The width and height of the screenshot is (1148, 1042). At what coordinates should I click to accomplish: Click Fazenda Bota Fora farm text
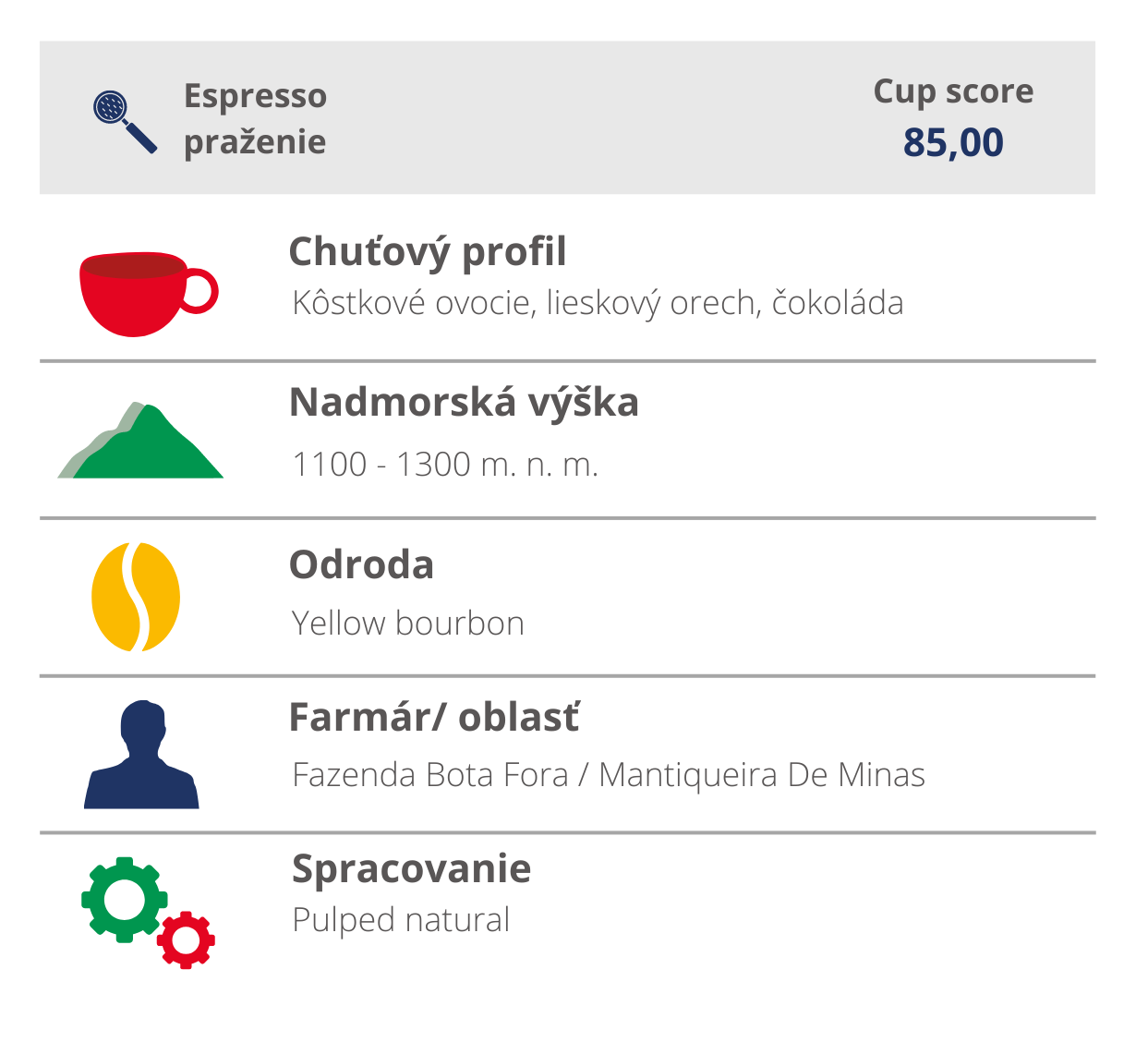(430, 775)
